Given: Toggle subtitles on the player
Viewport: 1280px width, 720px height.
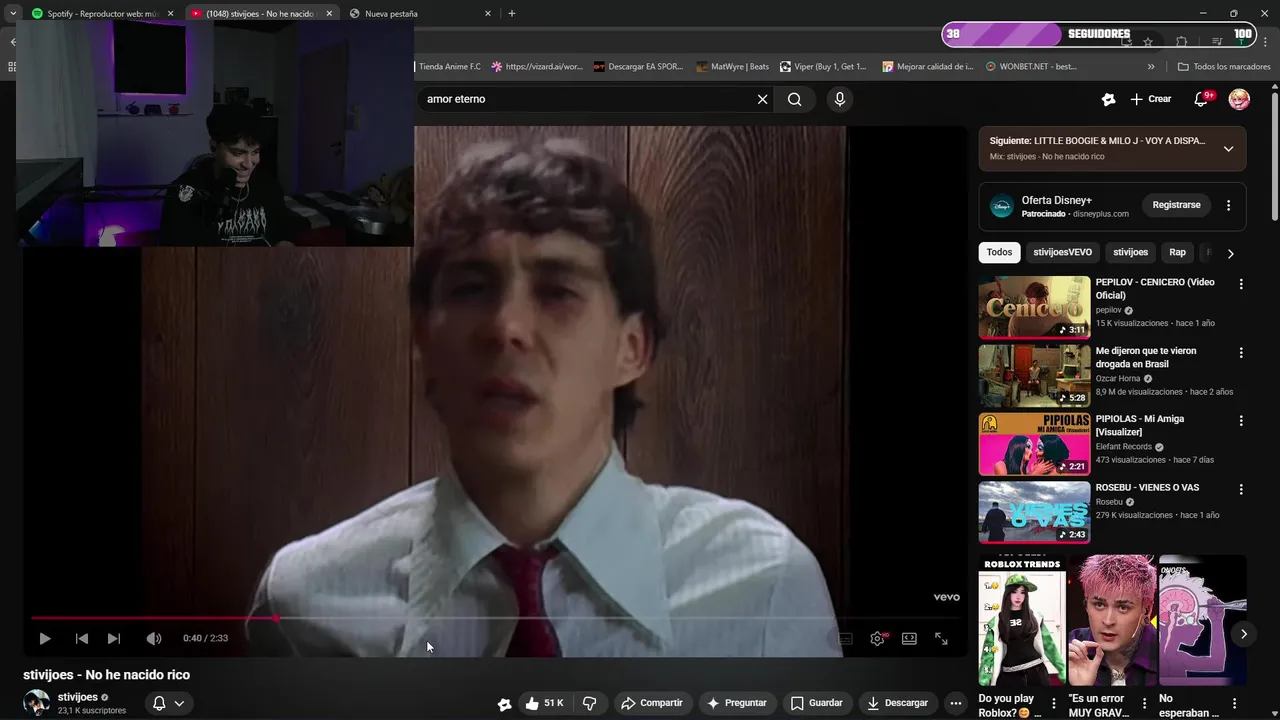Looking at the screenshot, I should [845, 638].
